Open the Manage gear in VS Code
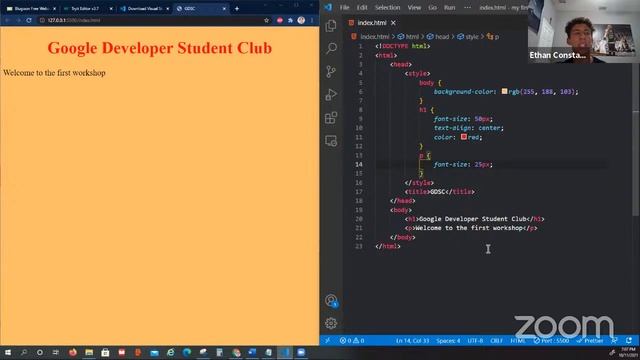 coord(331,323)
